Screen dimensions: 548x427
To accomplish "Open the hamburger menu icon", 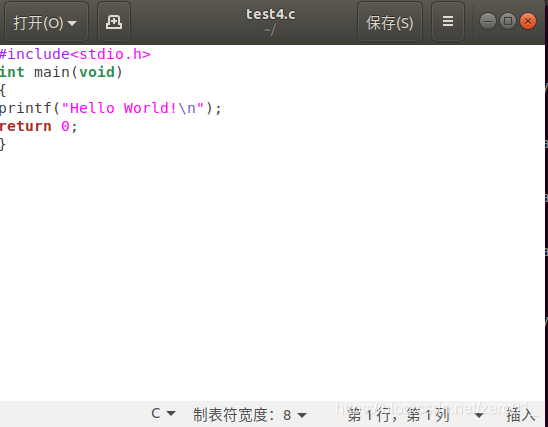I will 448,22.
